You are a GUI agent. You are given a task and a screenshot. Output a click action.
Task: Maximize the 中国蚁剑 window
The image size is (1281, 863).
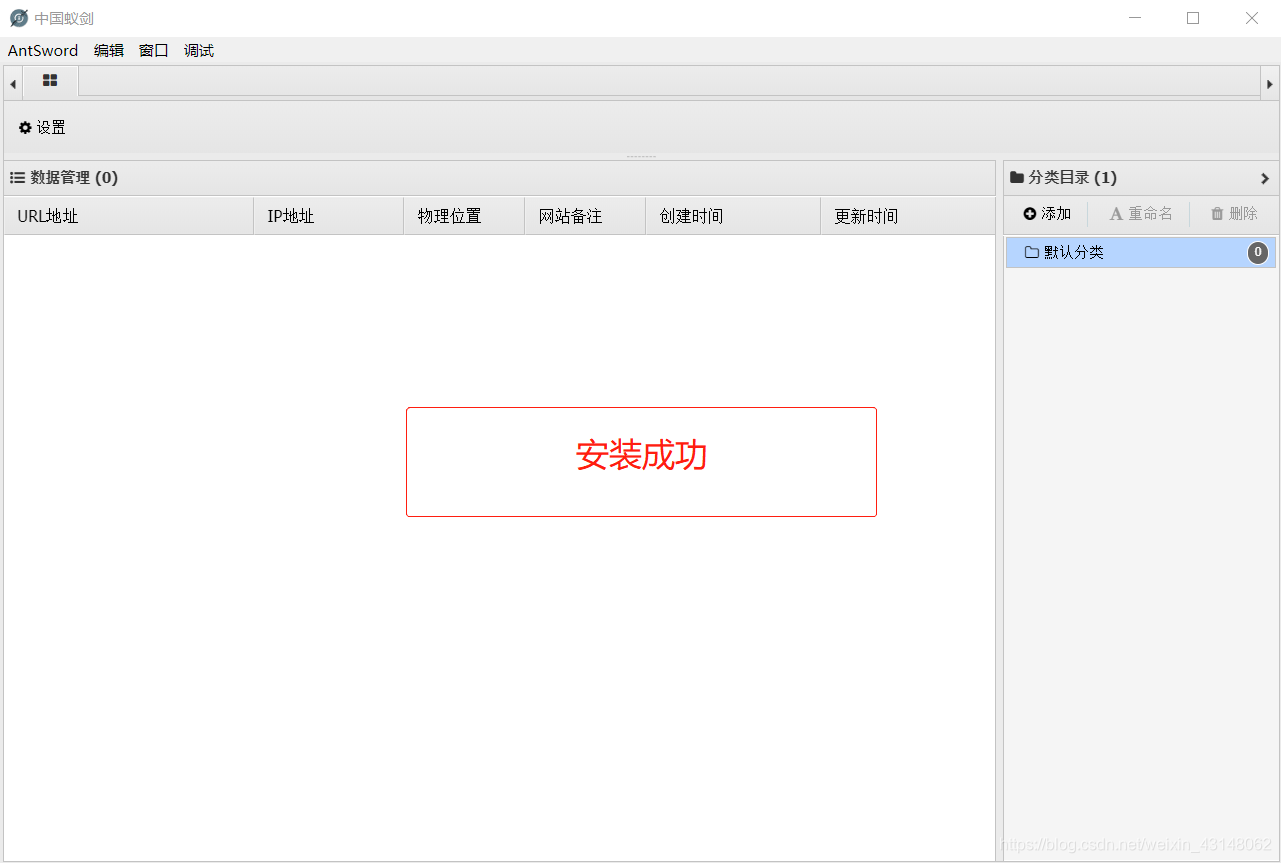(x=1193, y=18)
